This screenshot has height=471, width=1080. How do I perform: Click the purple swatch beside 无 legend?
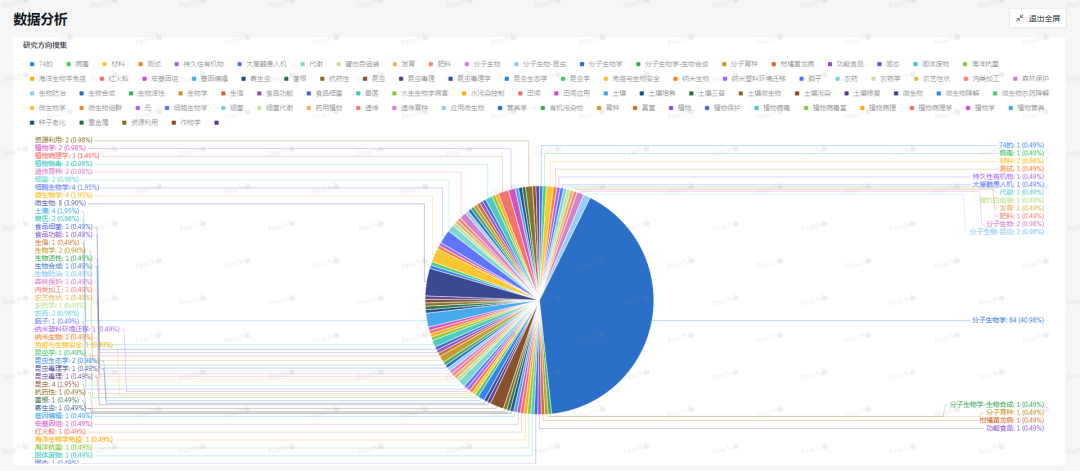(138, 107)
